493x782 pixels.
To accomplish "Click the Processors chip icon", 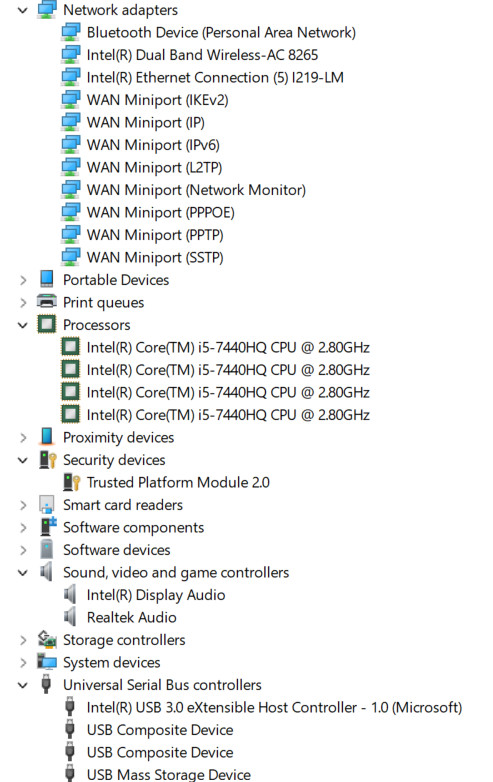I will (x=46, y=324).
